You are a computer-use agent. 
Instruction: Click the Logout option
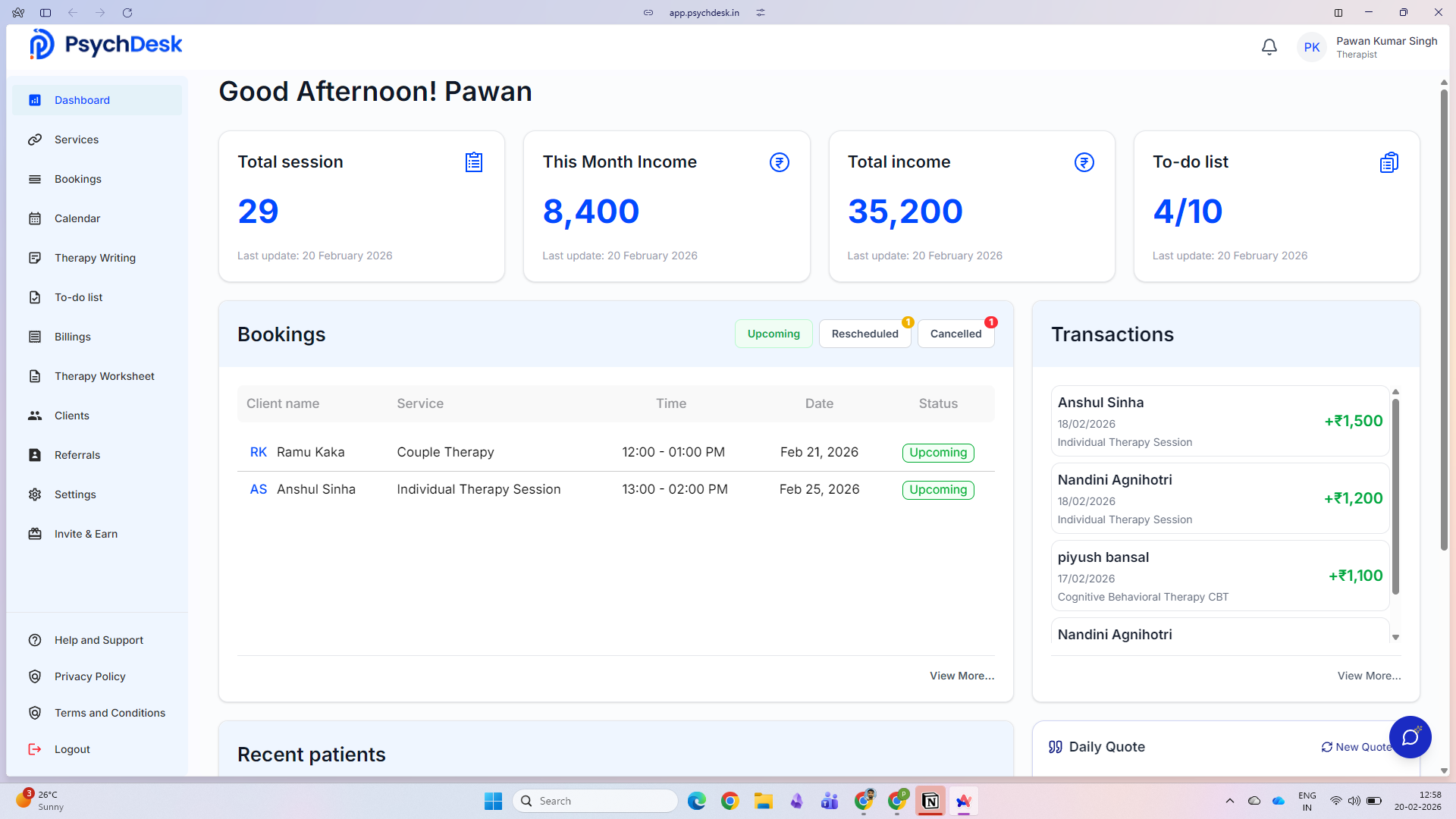(x=71, y=749)
